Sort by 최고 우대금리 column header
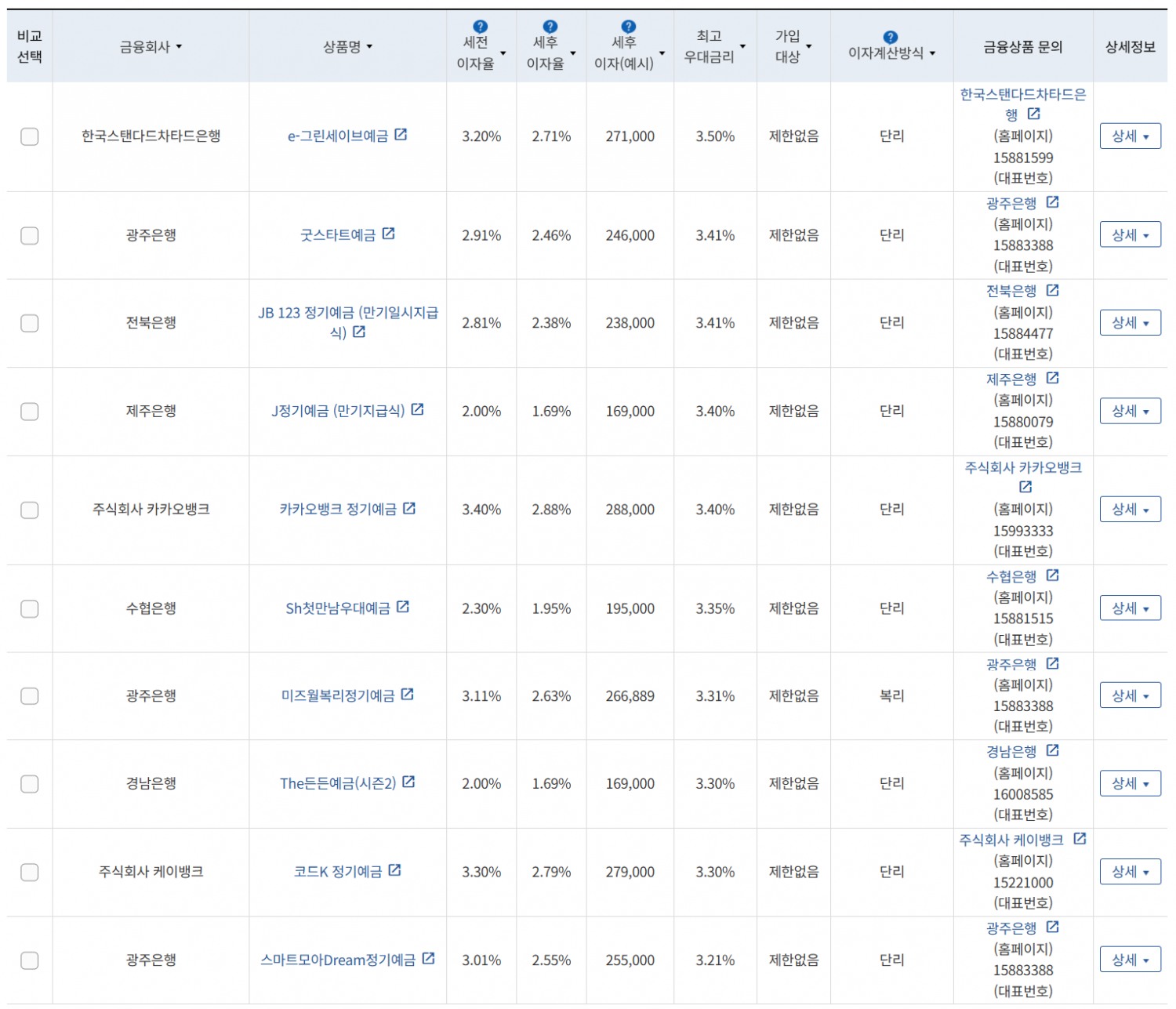The width and height of the screenshot is (1176, 1009). pyautogui.click(x=714, y=46)
